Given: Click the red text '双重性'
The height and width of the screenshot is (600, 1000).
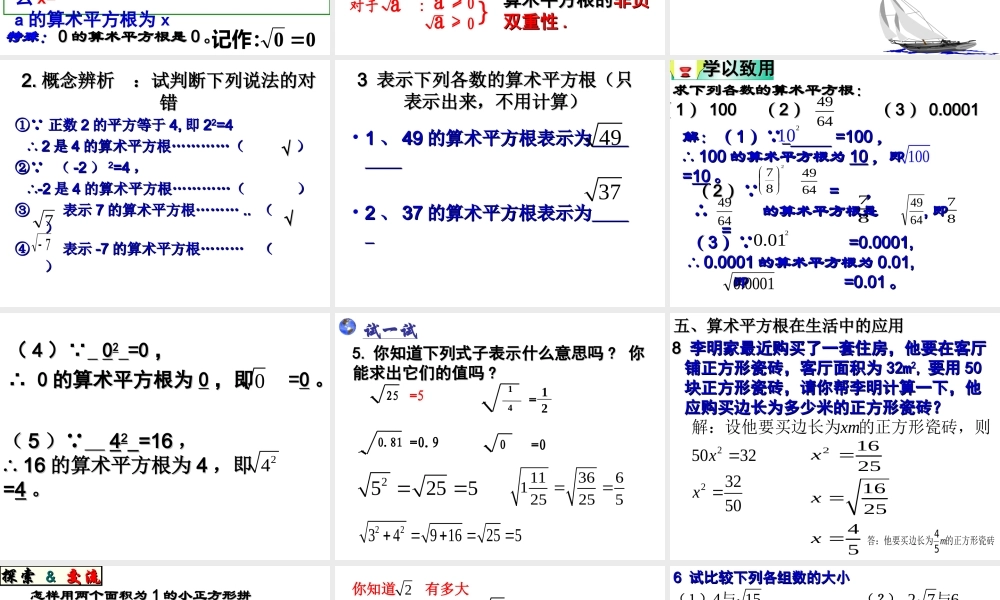Looking at the screenshot, I should coord(534,22).
